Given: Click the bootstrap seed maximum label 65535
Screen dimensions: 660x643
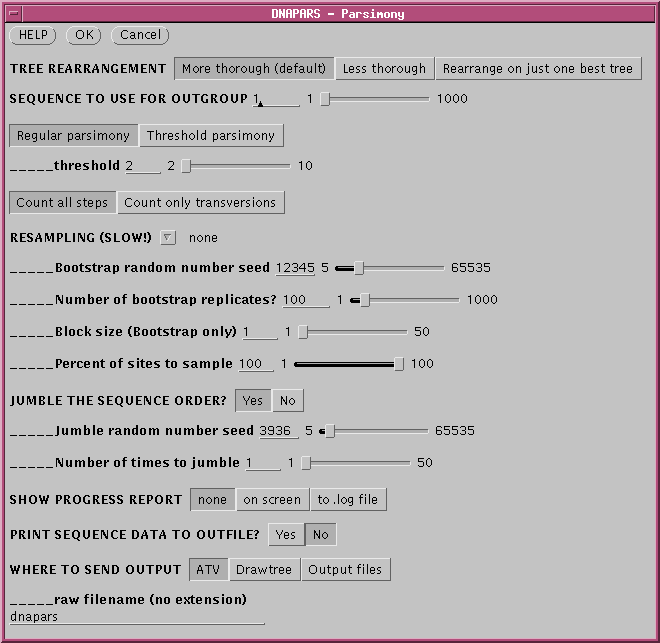Looking at the screenshot, I should 471,268.
